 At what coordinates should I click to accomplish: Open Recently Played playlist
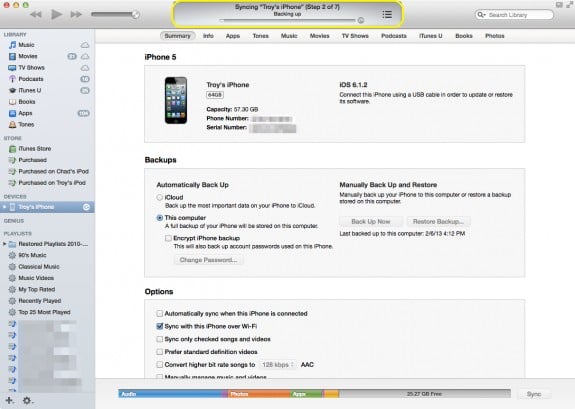40,301
